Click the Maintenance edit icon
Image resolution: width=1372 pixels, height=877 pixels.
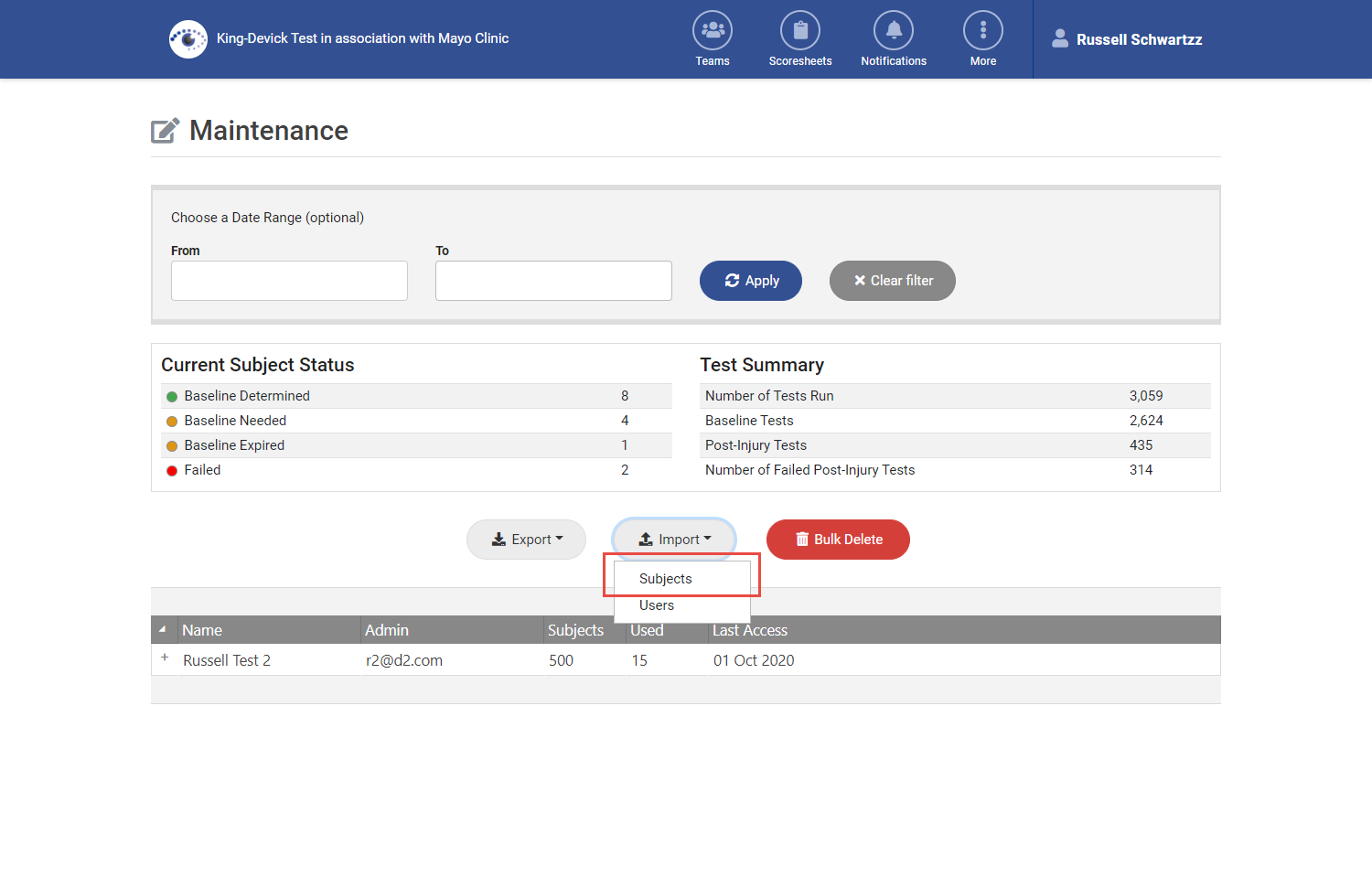pos(165,131)
